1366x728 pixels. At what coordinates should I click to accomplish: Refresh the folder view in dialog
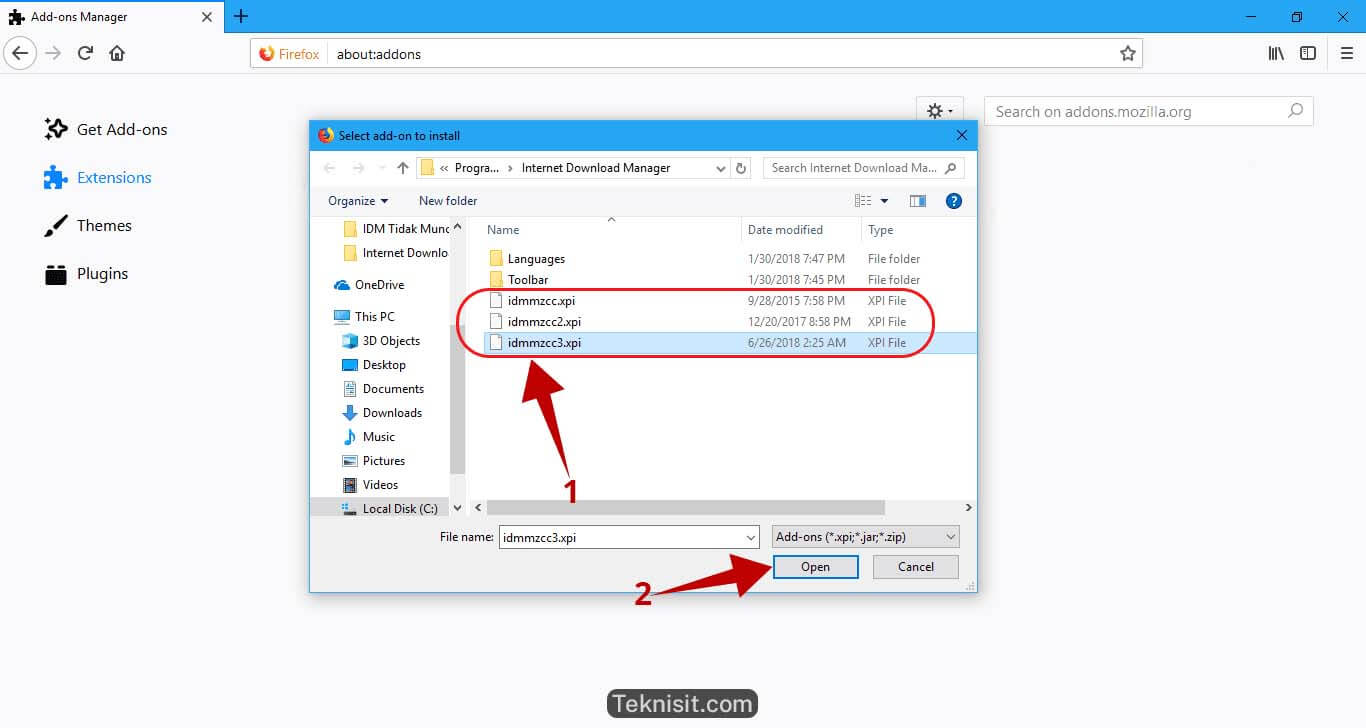[741, 168]
